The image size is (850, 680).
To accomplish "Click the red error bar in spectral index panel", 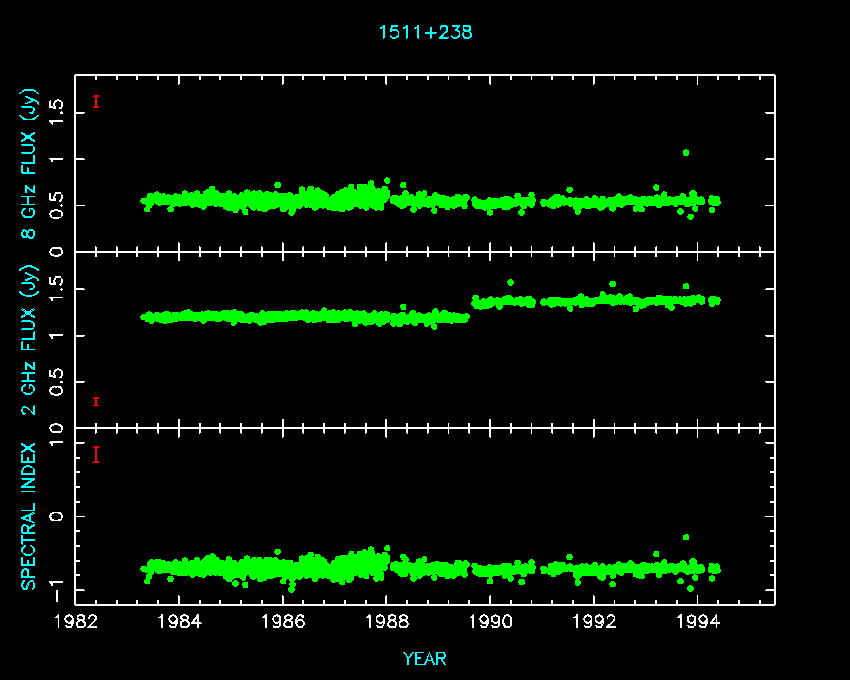I will [96, 455].
